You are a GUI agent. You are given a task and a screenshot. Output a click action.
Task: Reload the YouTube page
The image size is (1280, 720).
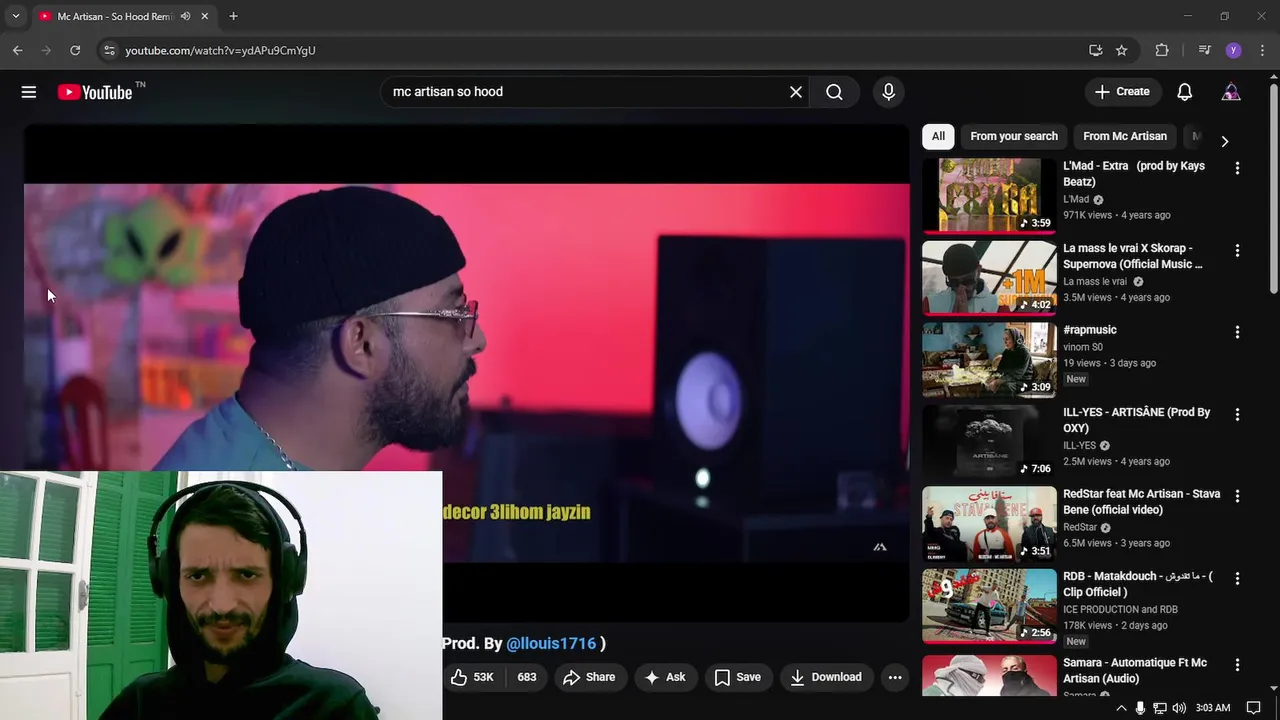(x=75, y=50)
